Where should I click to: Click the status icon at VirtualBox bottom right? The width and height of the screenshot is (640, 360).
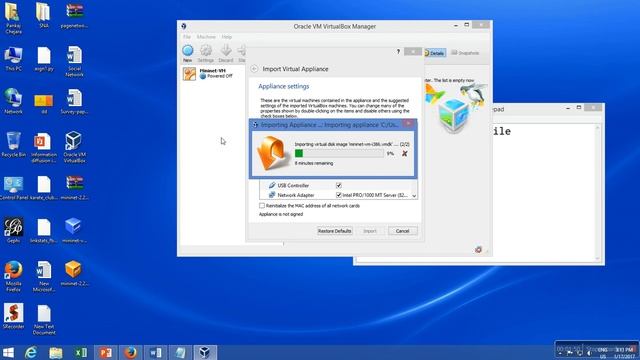tap(478, 250)
